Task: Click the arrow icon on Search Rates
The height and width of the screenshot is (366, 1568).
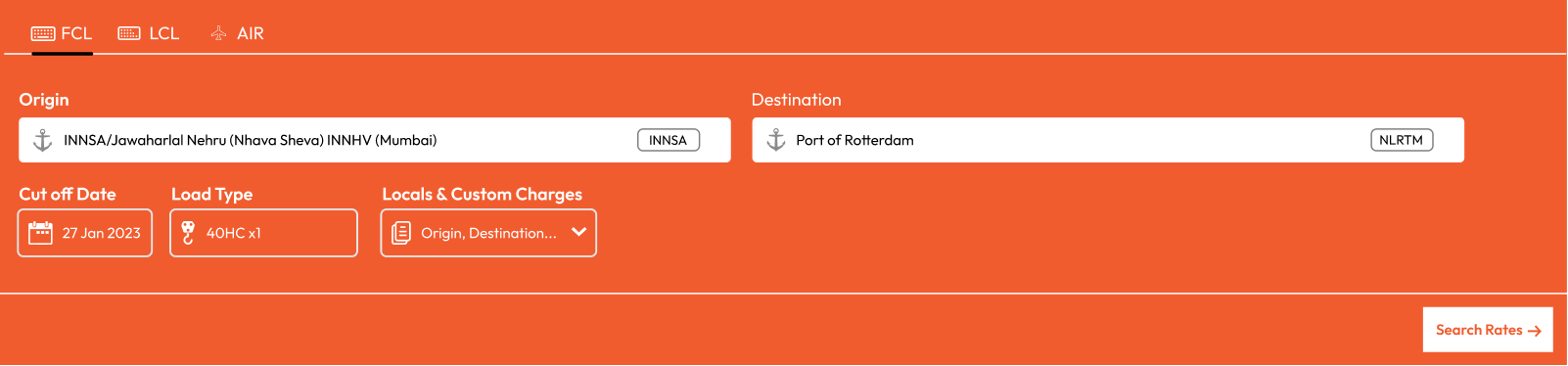Action: 1535,331
